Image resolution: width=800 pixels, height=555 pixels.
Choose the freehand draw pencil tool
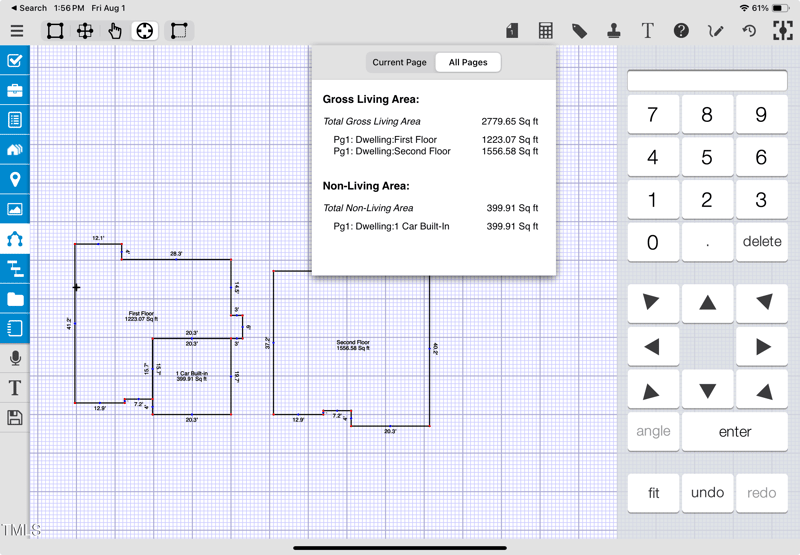(x=715, y=31)
